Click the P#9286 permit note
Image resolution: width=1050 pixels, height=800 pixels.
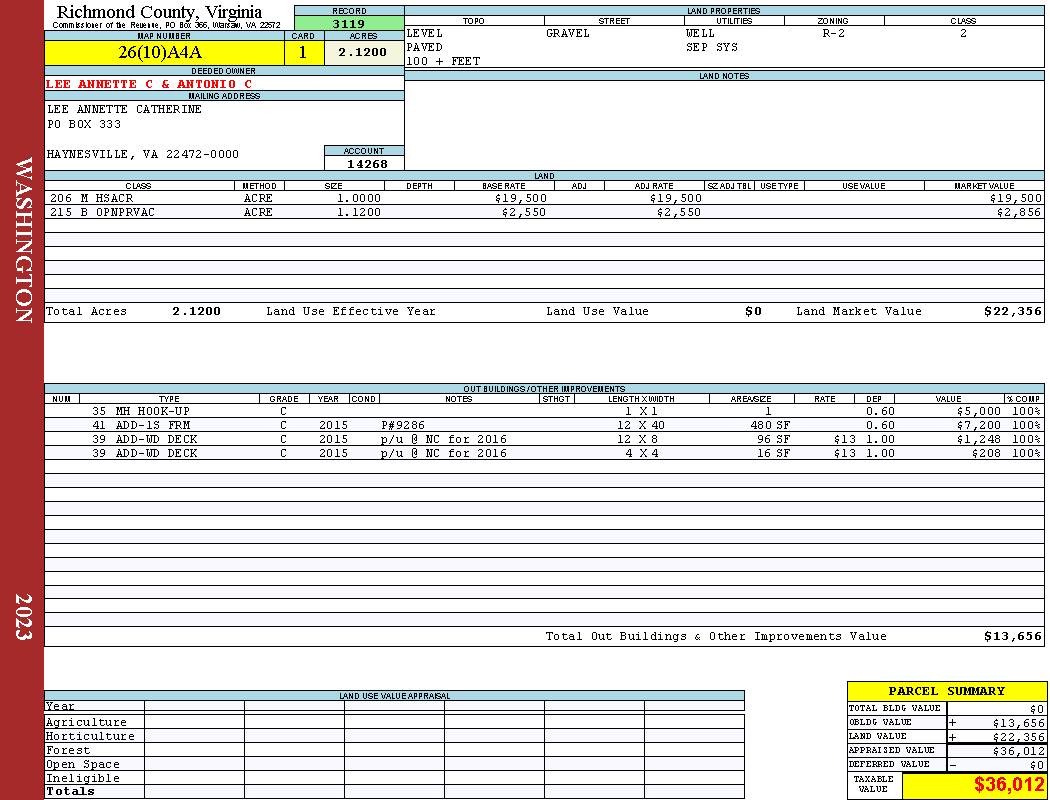tap(402, 425)
